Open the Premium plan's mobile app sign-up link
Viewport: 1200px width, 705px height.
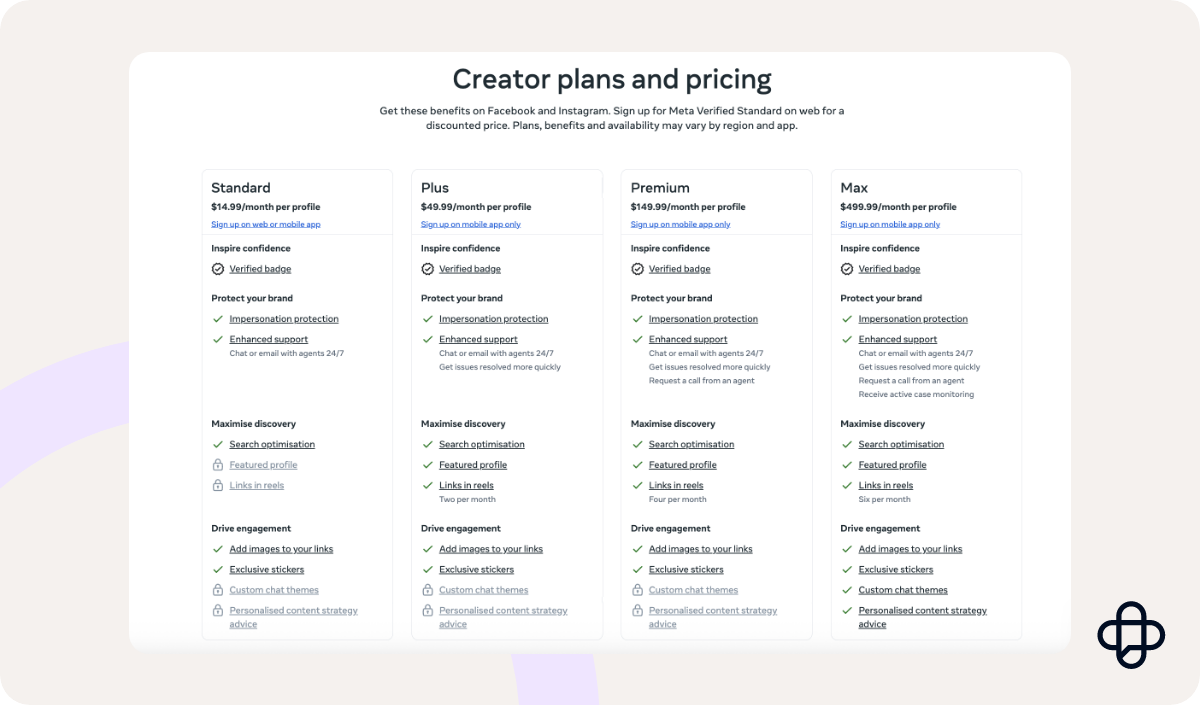(680, 225)
